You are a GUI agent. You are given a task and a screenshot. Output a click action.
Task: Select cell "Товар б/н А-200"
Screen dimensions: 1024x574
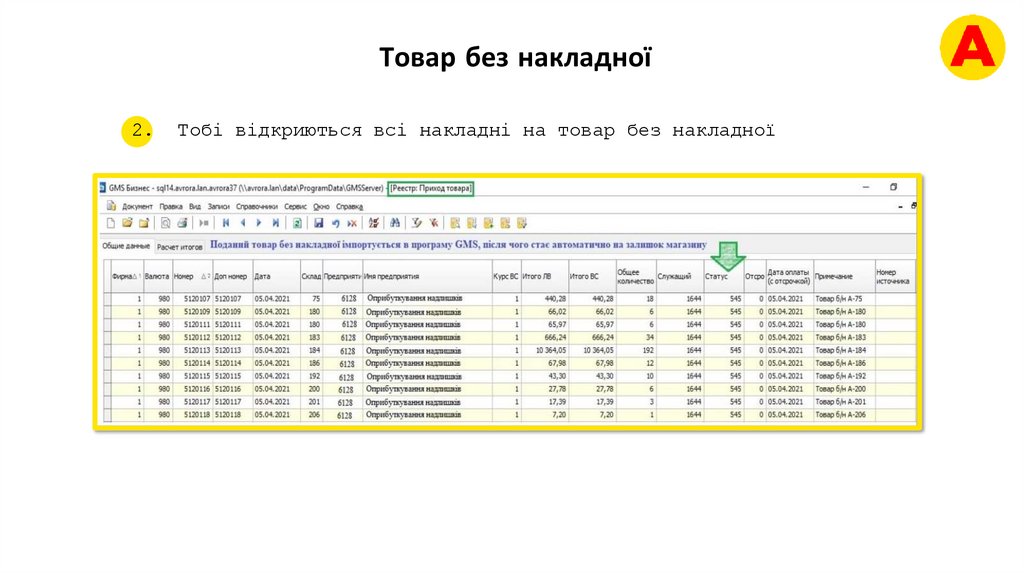click(844, 389)
